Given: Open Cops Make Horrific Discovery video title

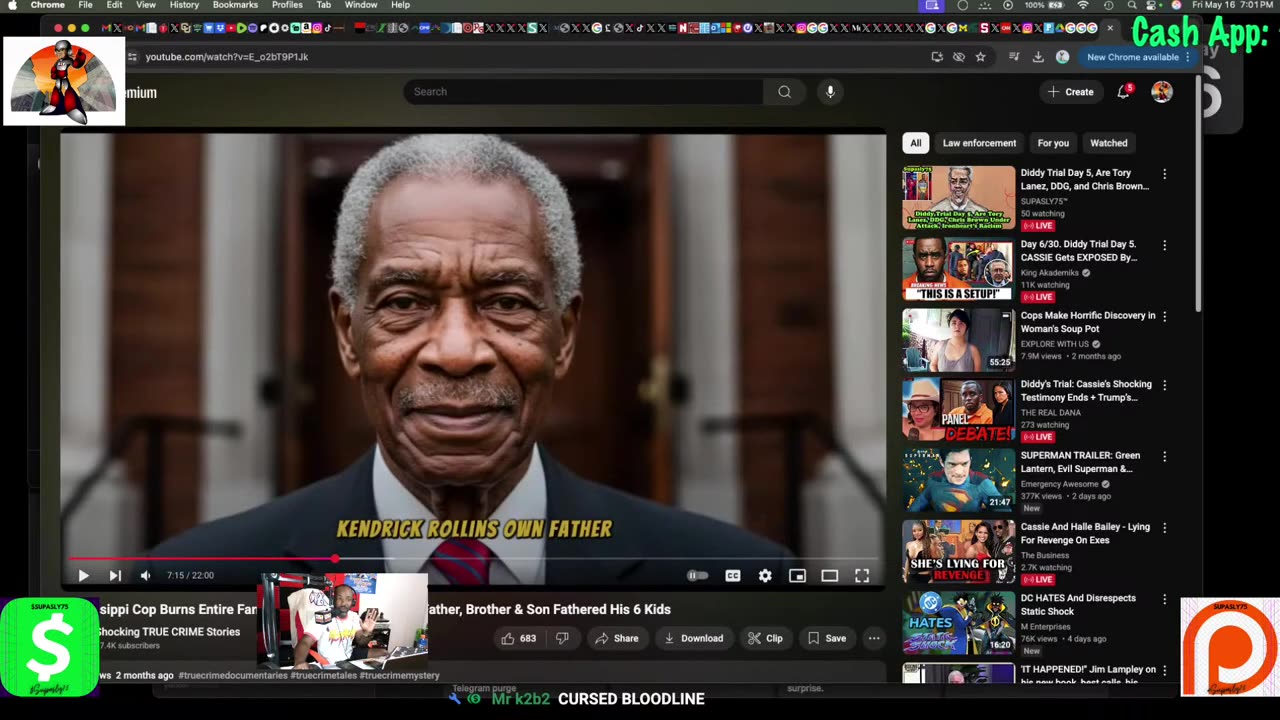Looking at the screenshot, I should [1088, 322].
